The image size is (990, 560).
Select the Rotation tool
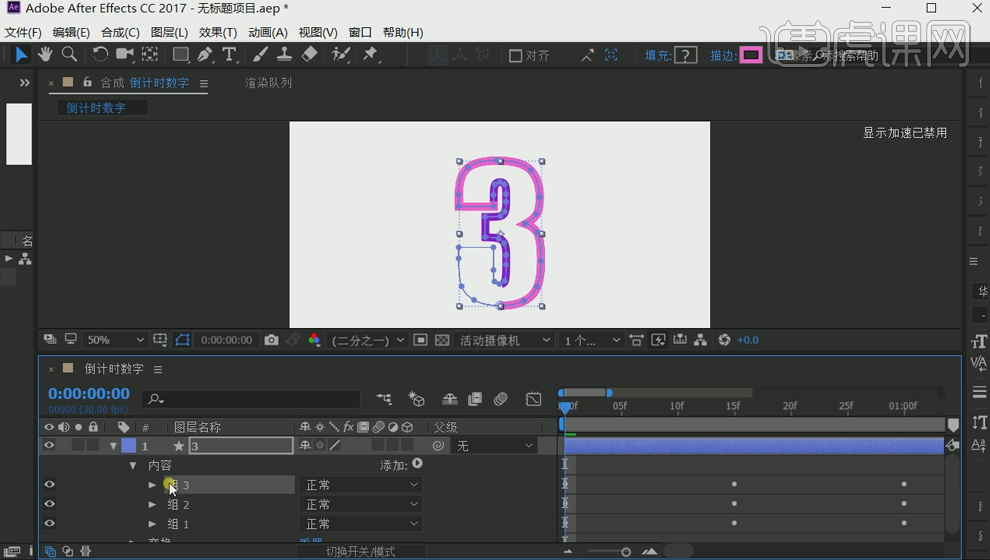click(x=100, y=55)
